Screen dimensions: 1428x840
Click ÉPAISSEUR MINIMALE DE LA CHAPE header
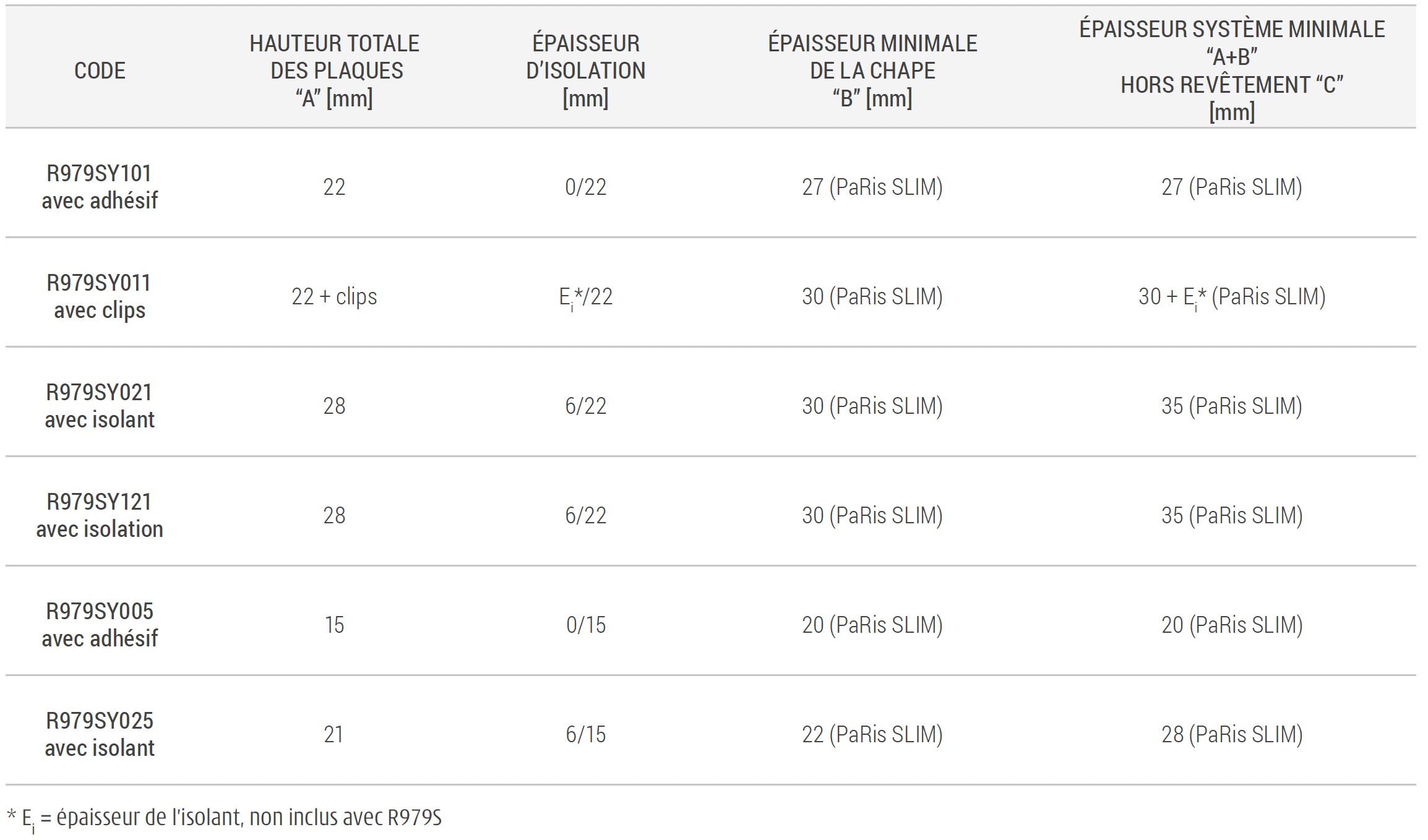pos(872,71)
